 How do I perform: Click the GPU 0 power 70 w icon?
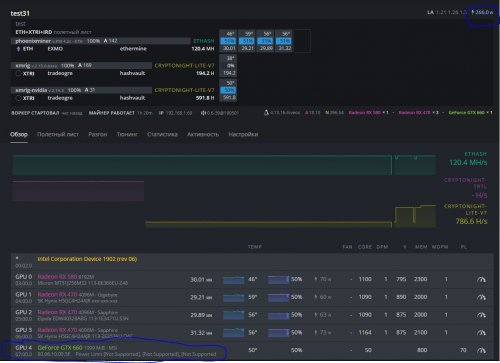pyautogui.click(x=316, y=279)
